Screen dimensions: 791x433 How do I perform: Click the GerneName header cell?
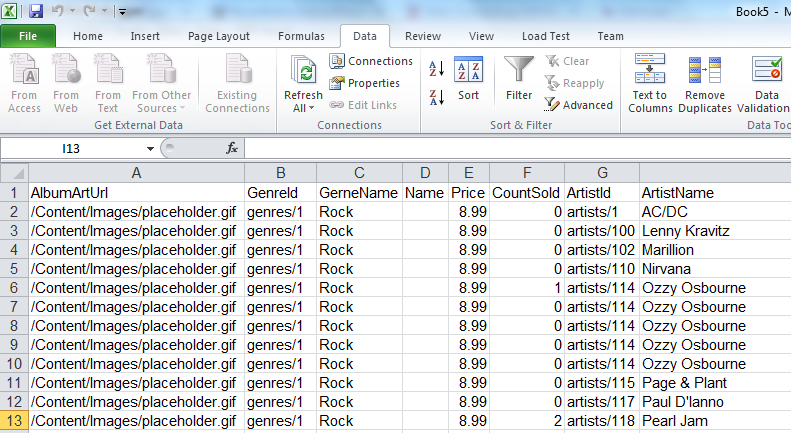tap(359, 193)
